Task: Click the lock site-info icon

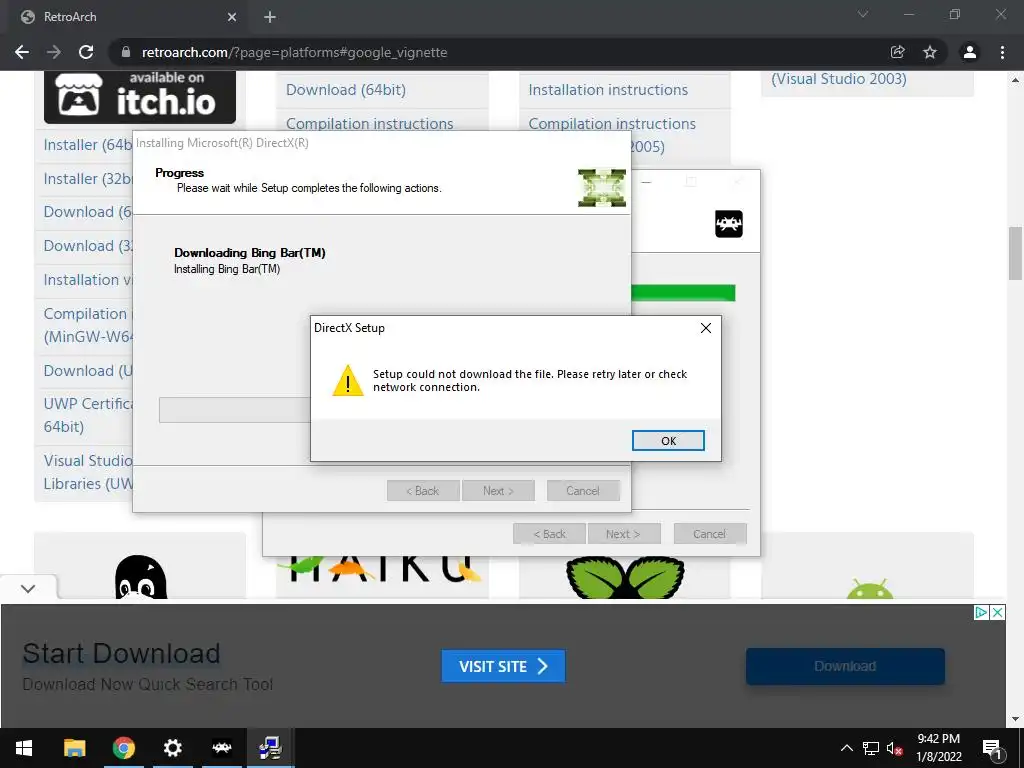Action: point(126,52)
